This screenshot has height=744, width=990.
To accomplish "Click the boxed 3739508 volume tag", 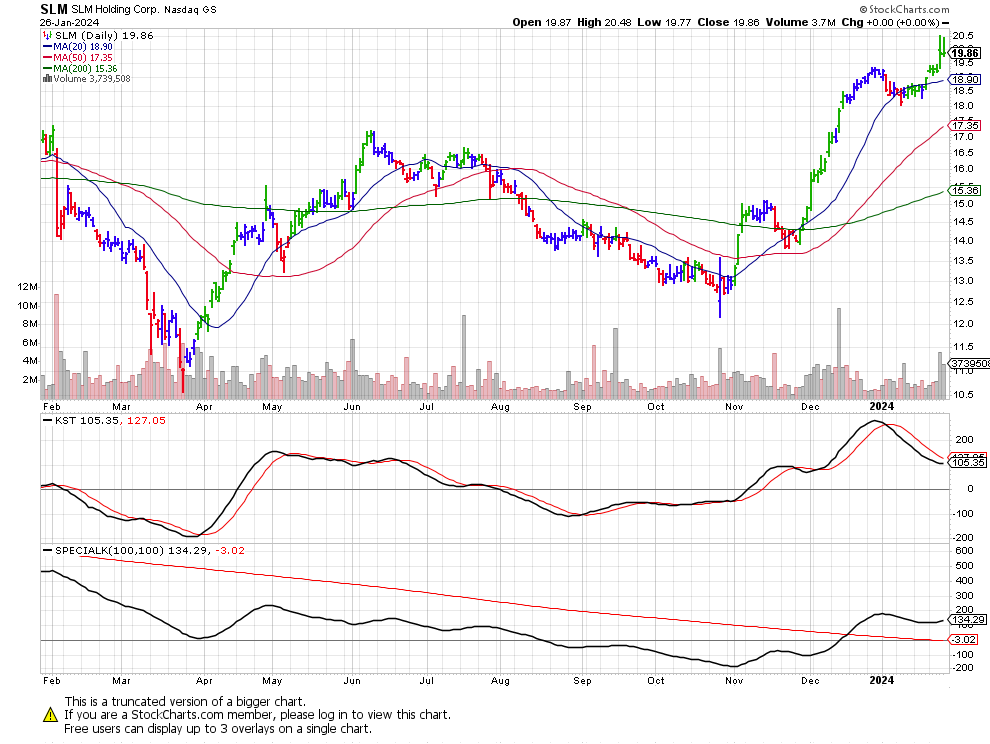I will point(970,364).
